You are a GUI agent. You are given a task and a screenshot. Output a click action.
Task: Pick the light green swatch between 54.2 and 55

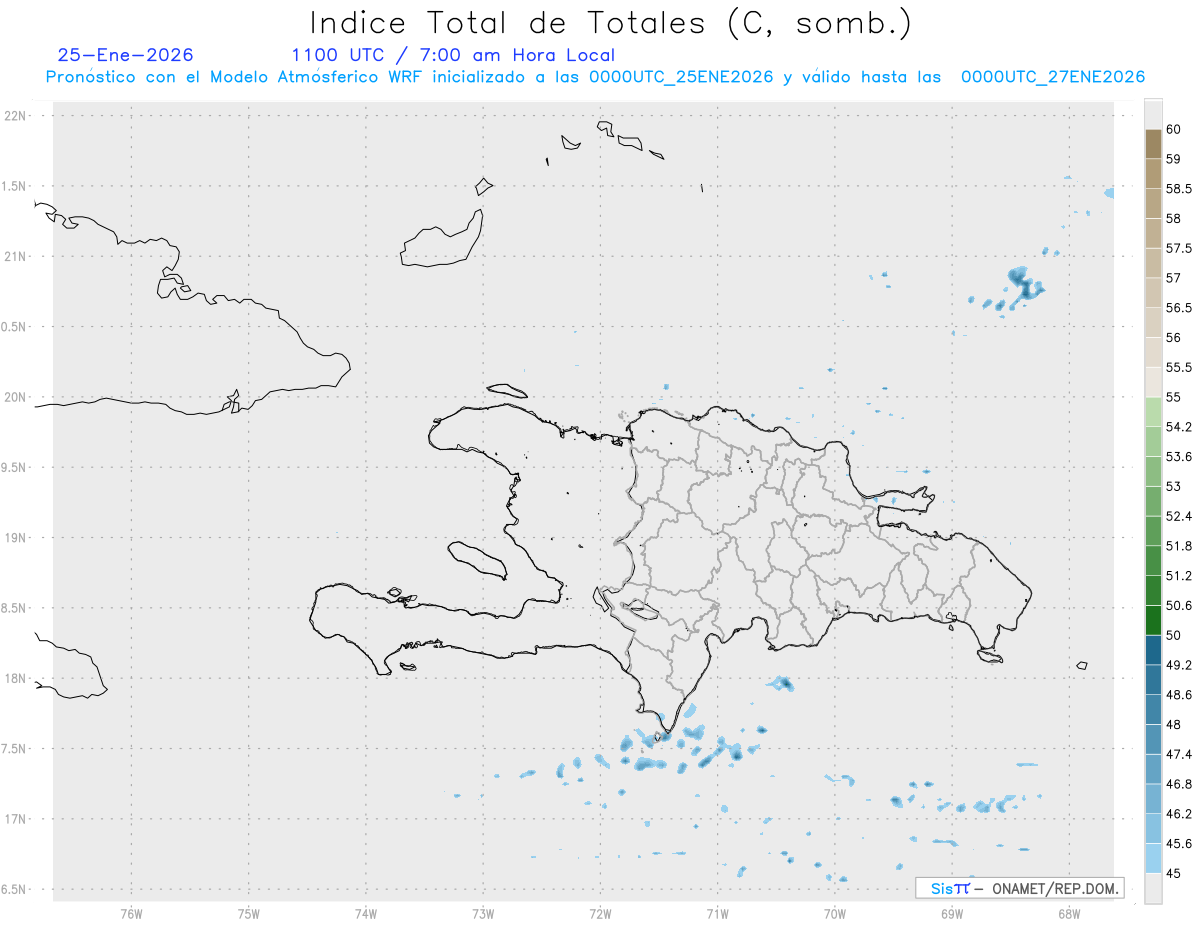(x=1153, y=412)
